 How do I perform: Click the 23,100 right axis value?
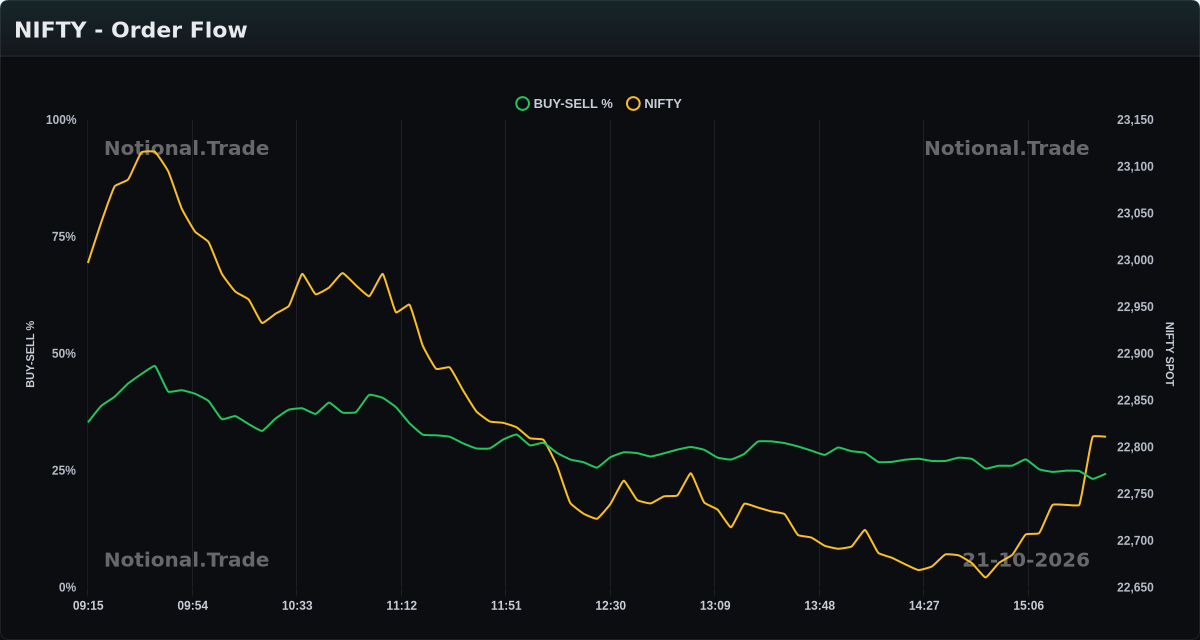1135,167
